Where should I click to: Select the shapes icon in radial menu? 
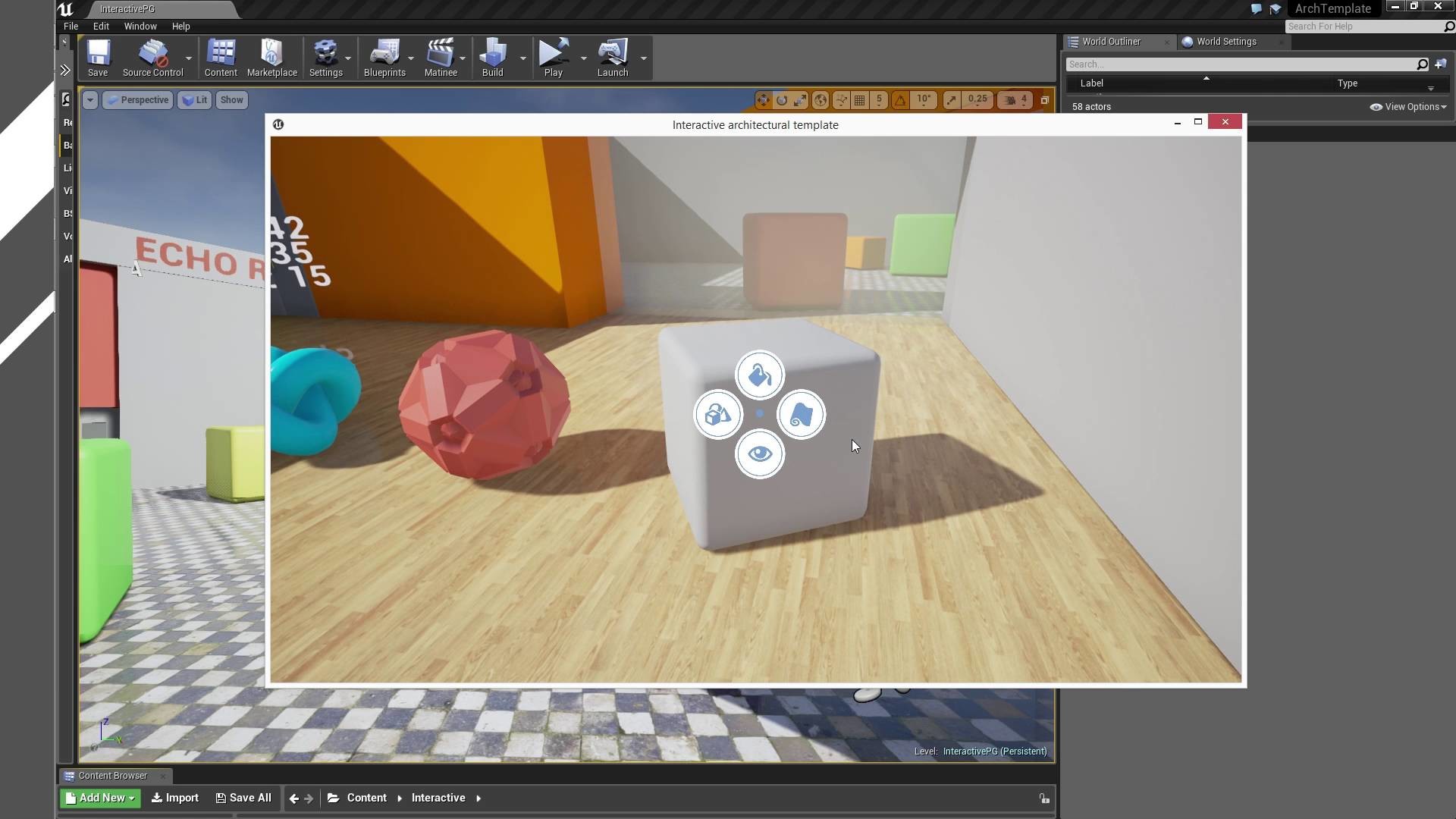718,415
